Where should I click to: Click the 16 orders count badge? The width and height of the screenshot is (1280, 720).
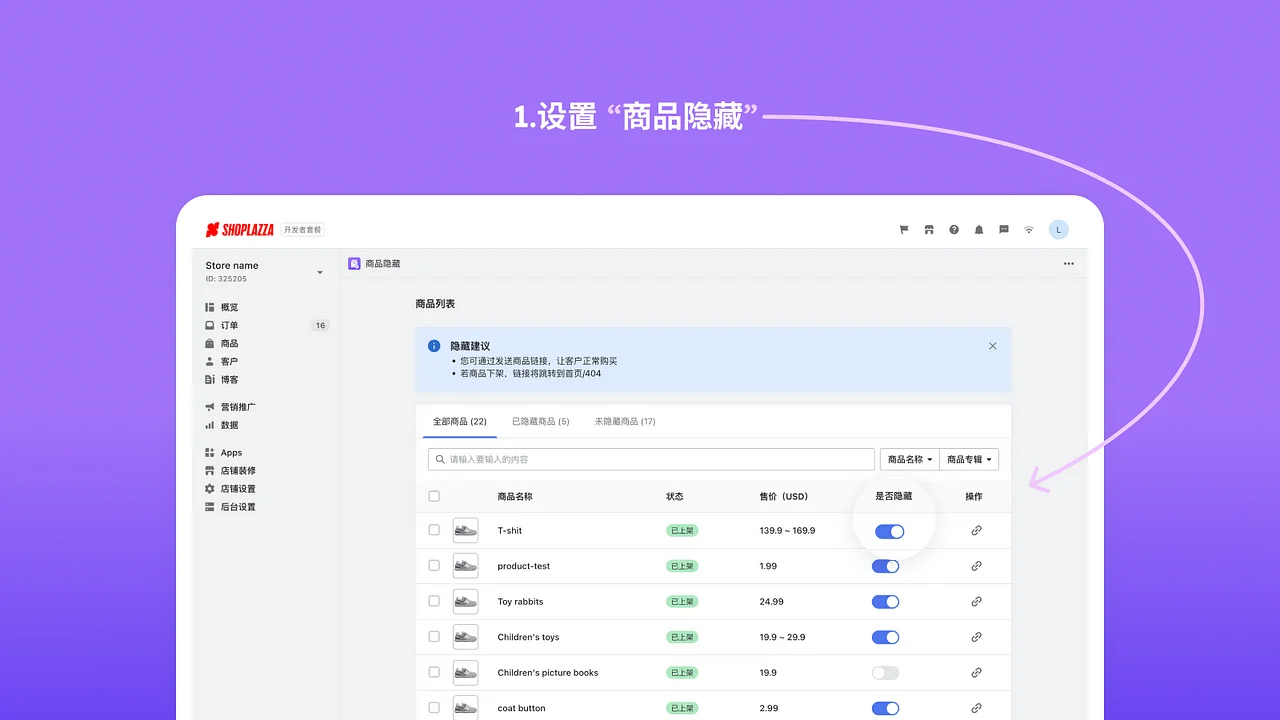pos(320,325)
